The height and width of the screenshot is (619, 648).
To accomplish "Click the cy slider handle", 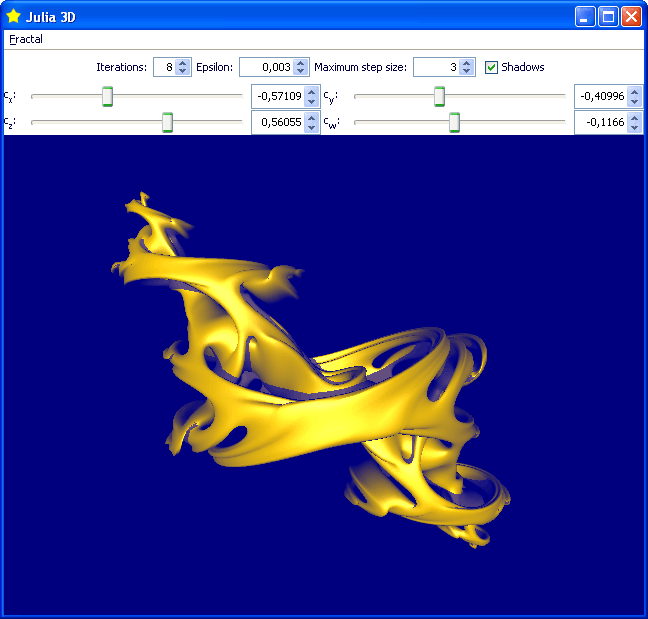I will pyautogui.click(x=439, y=96).
